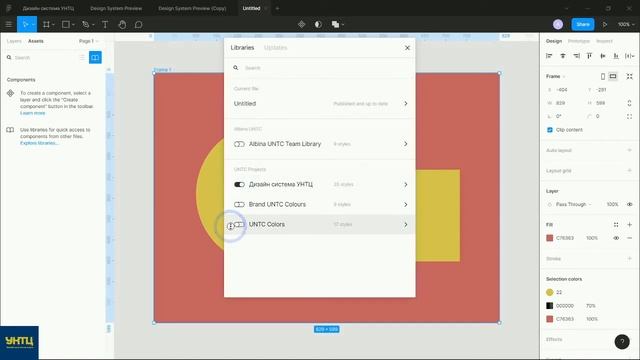Open Pass Through blend mode dropdown
The image size is (640, 360).
coord(573,204)
